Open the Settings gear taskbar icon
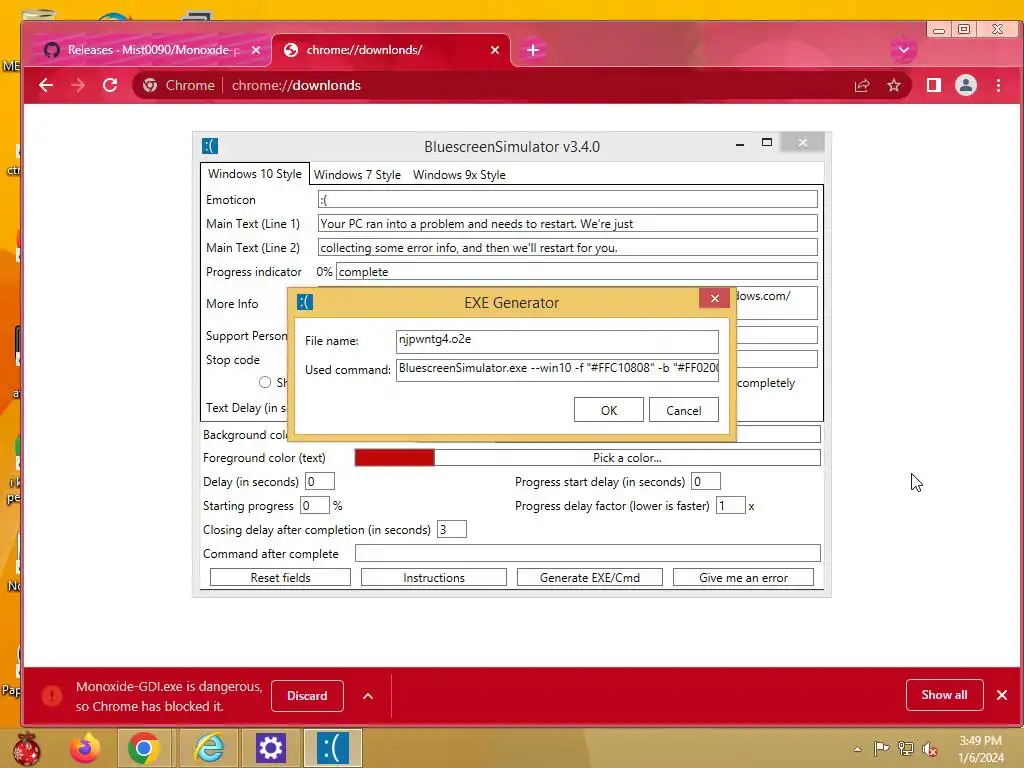Image resolution: width=1024 pixels, height=768 pixels. (x=270, y=748)
